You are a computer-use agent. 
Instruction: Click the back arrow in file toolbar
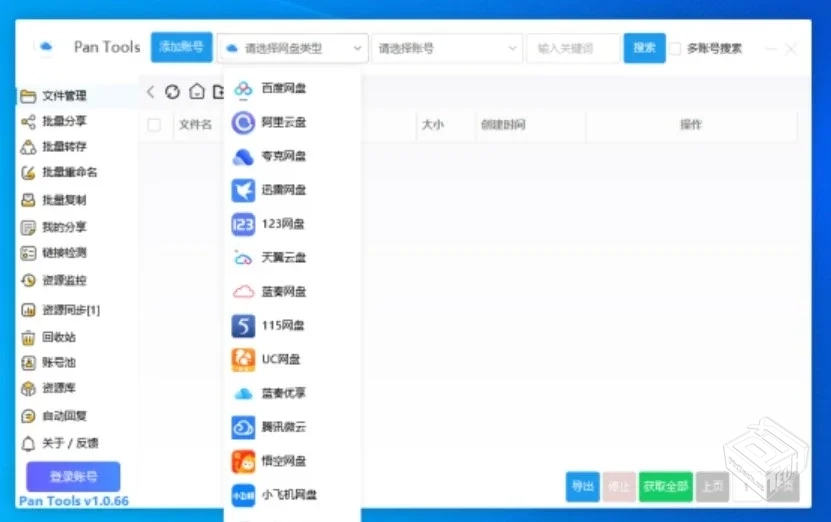point(151,92)
